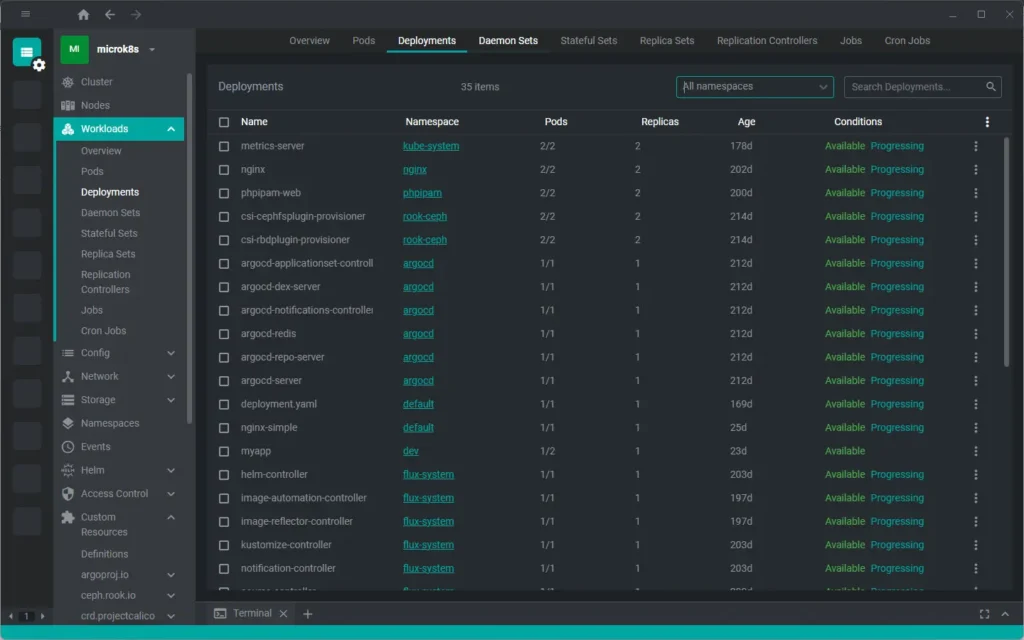Open cluster settings via the gear icon
Viewport: 1024px width, 640px height.
coord(37,64)
